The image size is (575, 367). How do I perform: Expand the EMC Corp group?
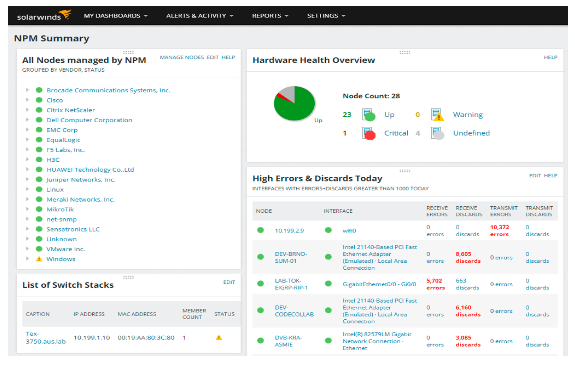click(27, 129)
